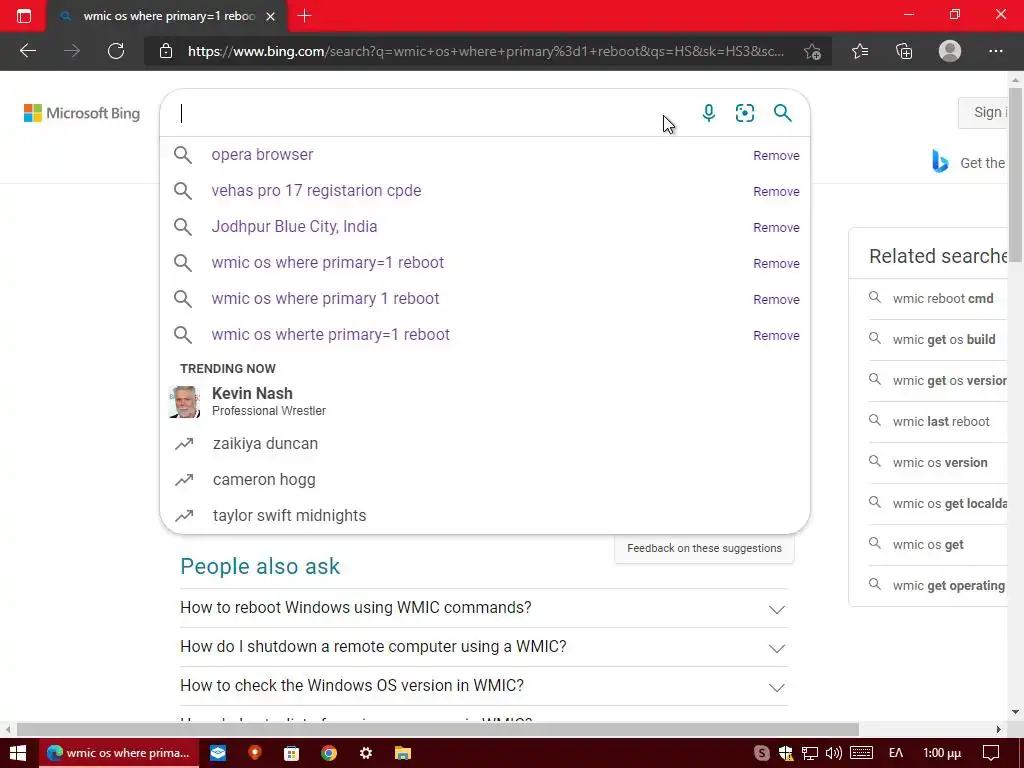Add this page to favorites star
Image resolution: width=1024 pixels, height=768 pixels.
[812, 51]
